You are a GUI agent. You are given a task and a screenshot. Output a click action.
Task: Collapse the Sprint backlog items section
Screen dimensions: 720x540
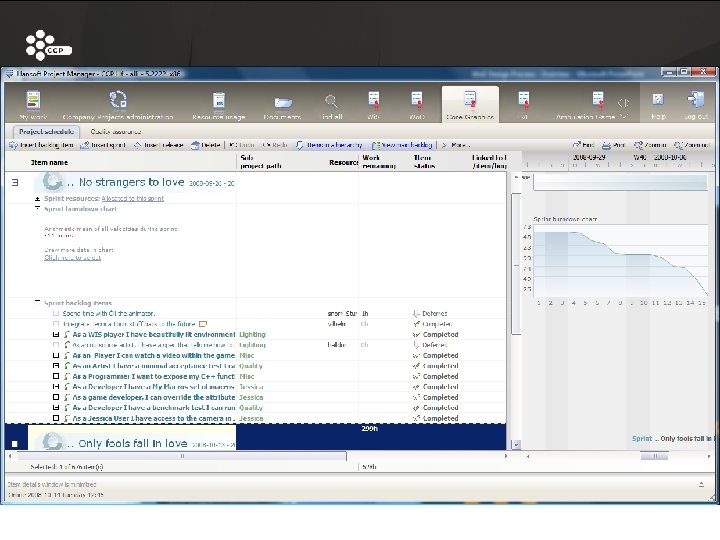38,301
